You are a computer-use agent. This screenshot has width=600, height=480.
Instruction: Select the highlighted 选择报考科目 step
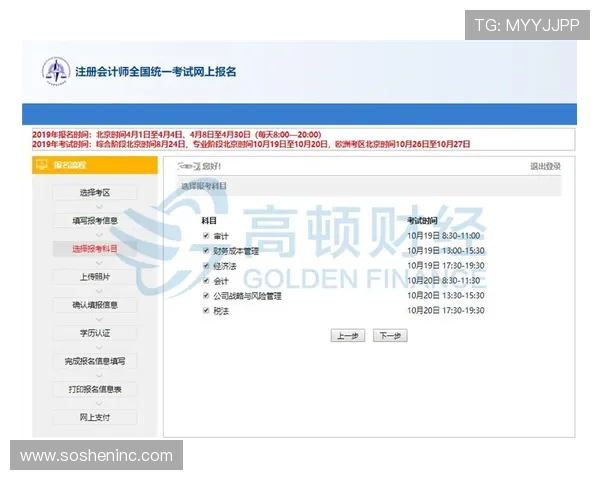(95, 249)
